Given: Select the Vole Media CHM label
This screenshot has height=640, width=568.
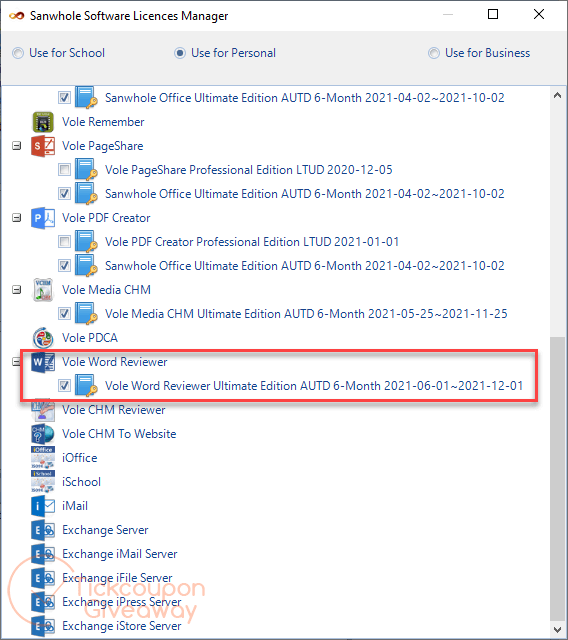Looking at the screenshot, I should (x=106, y=290).
